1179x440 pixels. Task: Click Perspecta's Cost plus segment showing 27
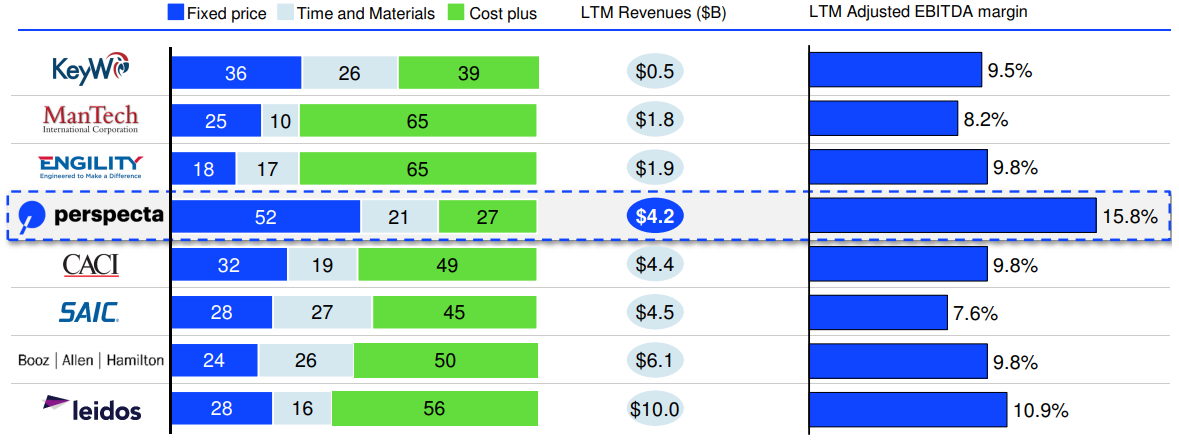click(488, 217)
